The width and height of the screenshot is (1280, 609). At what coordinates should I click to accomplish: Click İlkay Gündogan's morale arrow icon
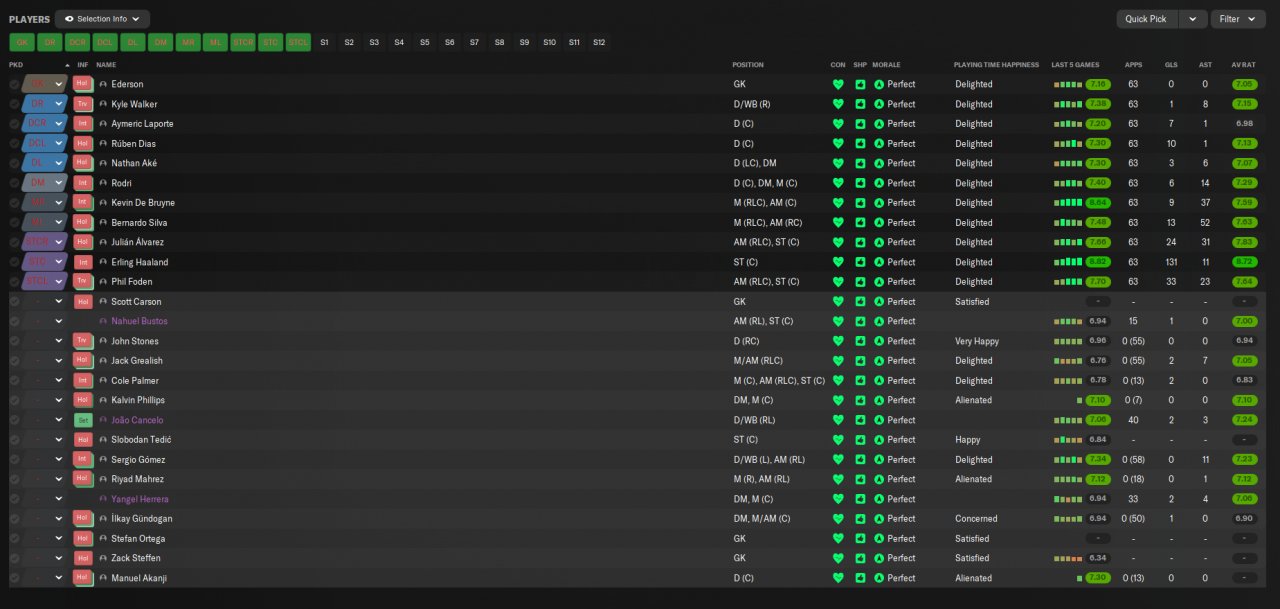[x=879, y=519]
